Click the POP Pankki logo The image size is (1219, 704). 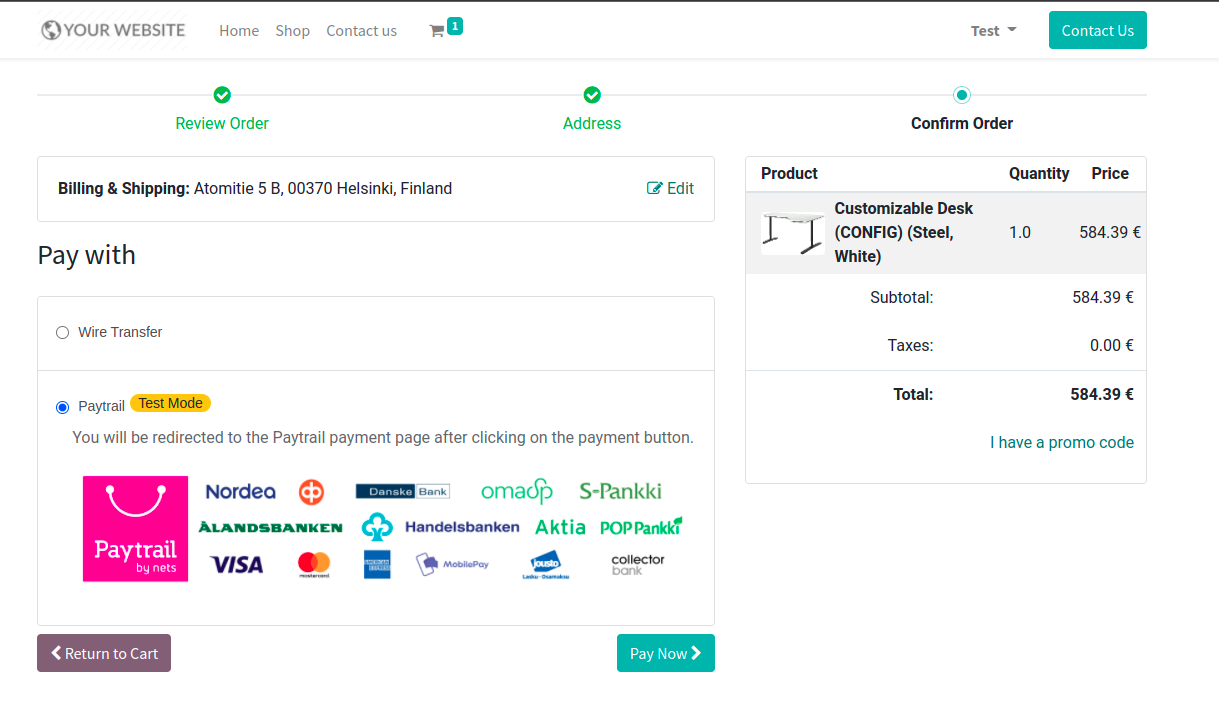[641, 526]
